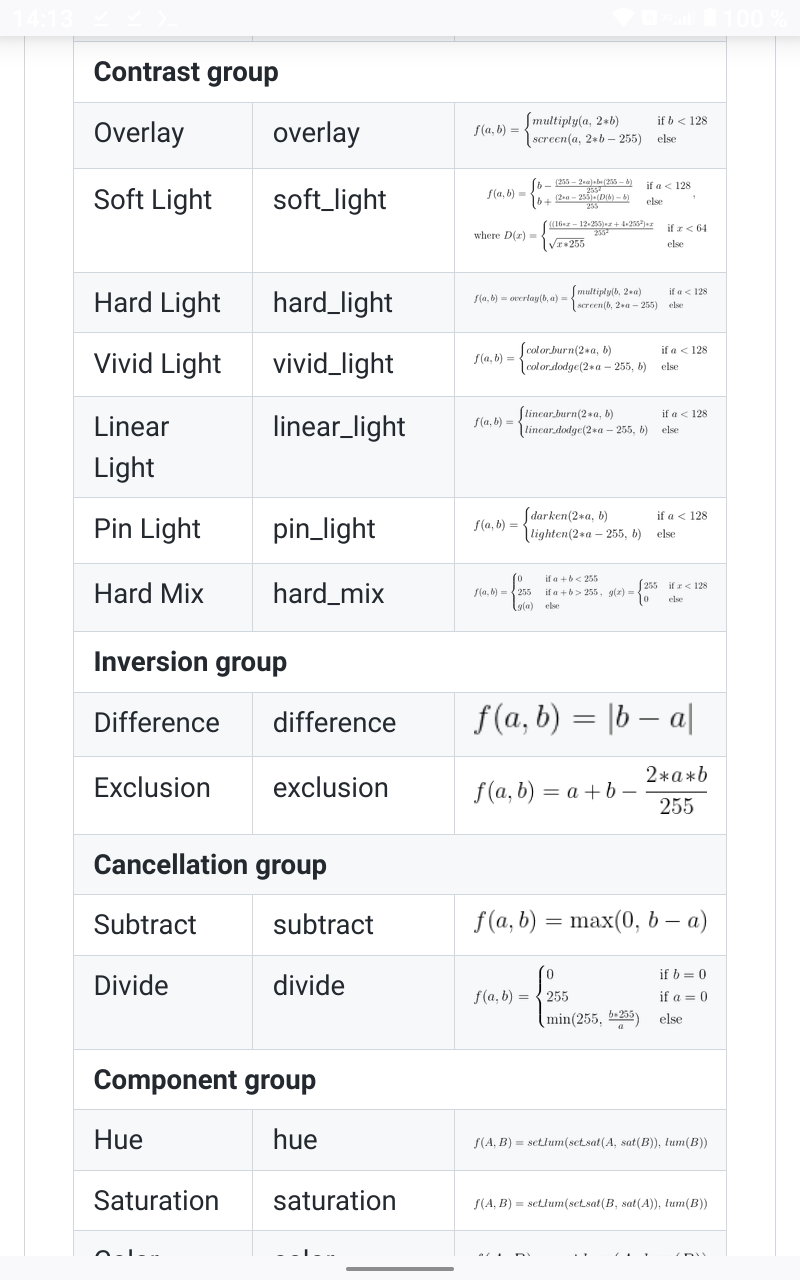The image size is (800, 1280).
Task: Click the Vivid Light mode name
Action: [x=157, y=364]
